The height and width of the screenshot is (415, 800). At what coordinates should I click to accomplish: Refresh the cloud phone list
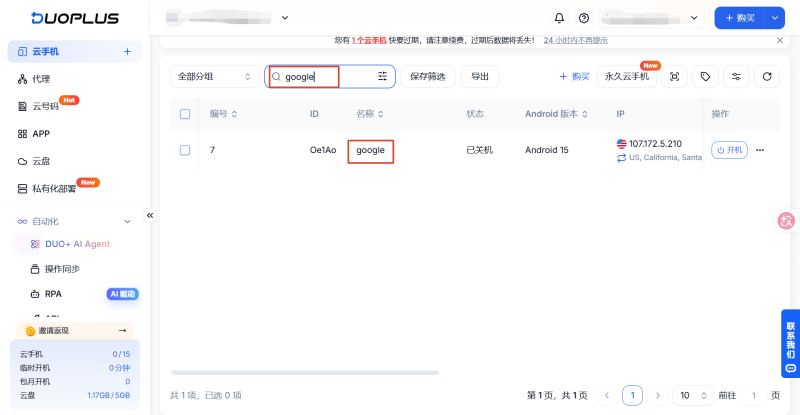click(767, 77)
